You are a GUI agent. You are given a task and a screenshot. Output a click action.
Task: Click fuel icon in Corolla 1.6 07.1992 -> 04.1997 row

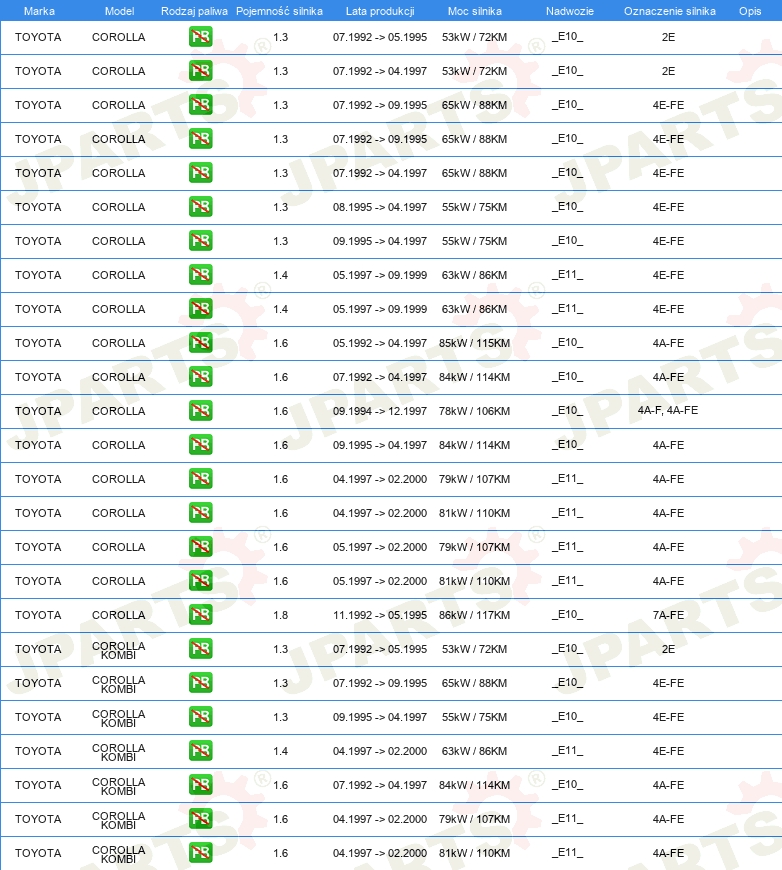200,377
